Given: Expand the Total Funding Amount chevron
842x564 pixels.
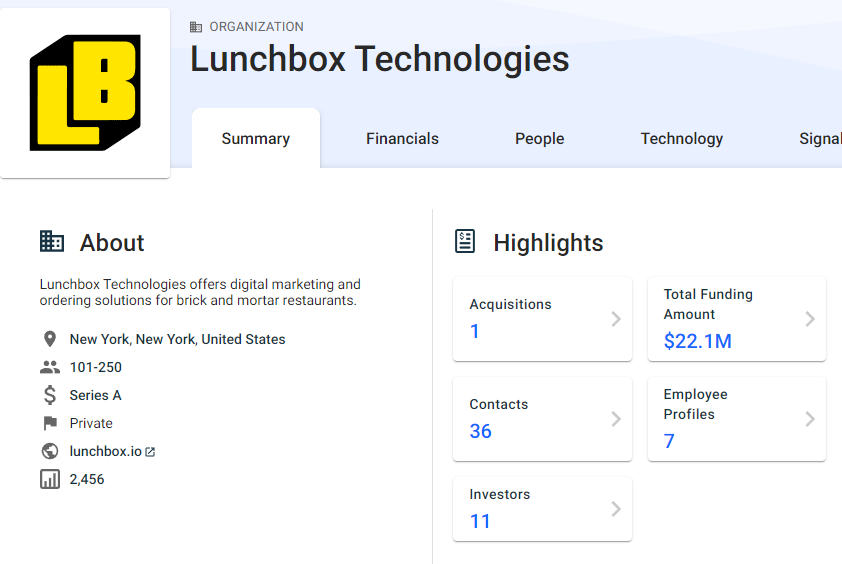Looking at the screenshot, I should click(810, 319).
